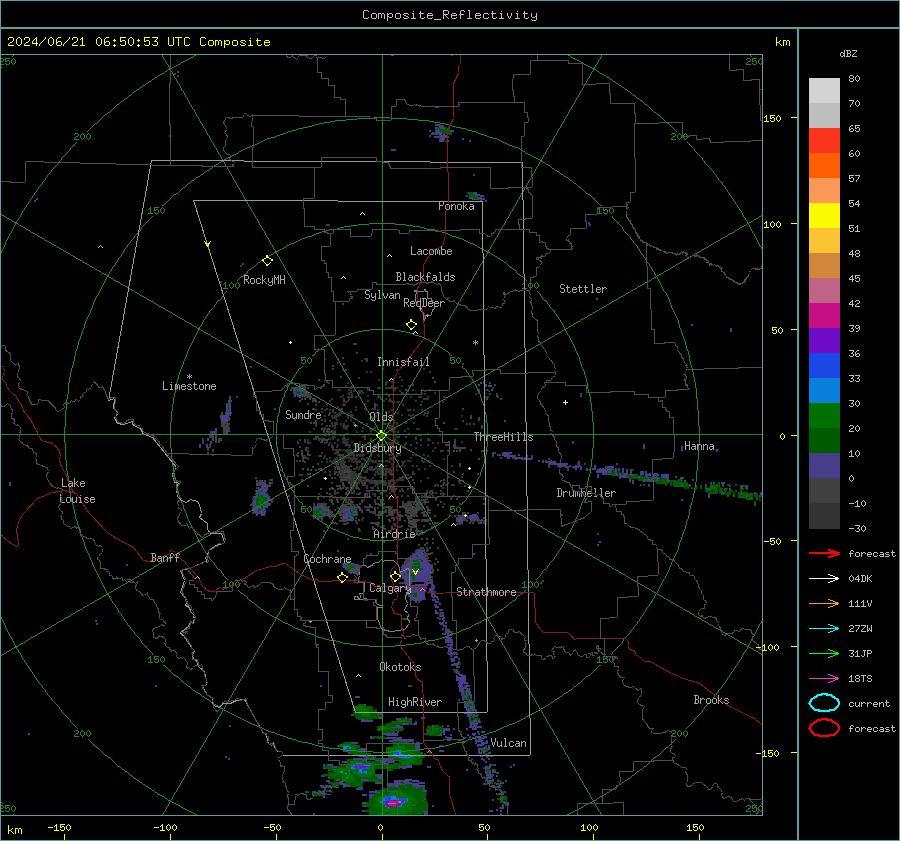The width and height of the screenshot is (900, 841).
Task: Click the purple echo over Calgary
Action: 417,574
